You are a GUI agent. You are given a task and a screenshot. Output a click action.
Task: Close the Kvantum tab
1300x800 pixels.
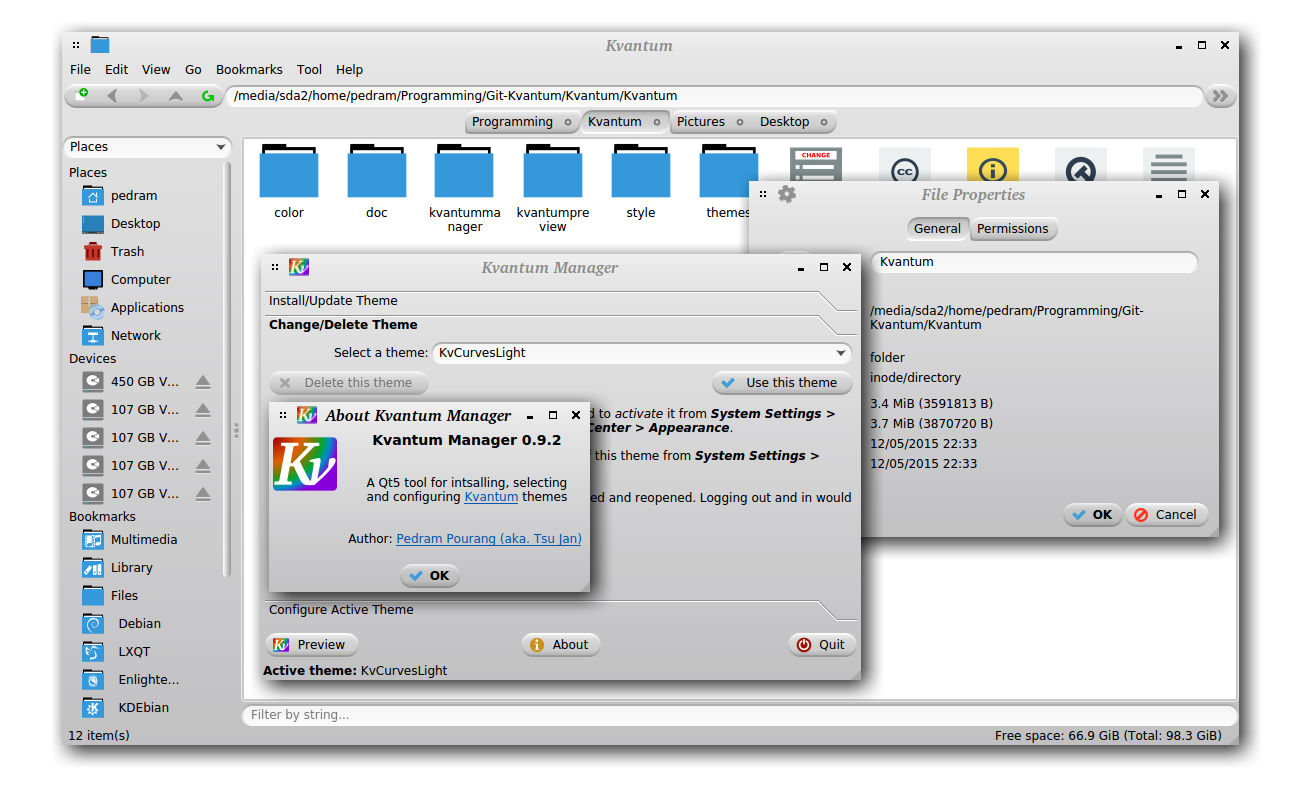(657, 122)
